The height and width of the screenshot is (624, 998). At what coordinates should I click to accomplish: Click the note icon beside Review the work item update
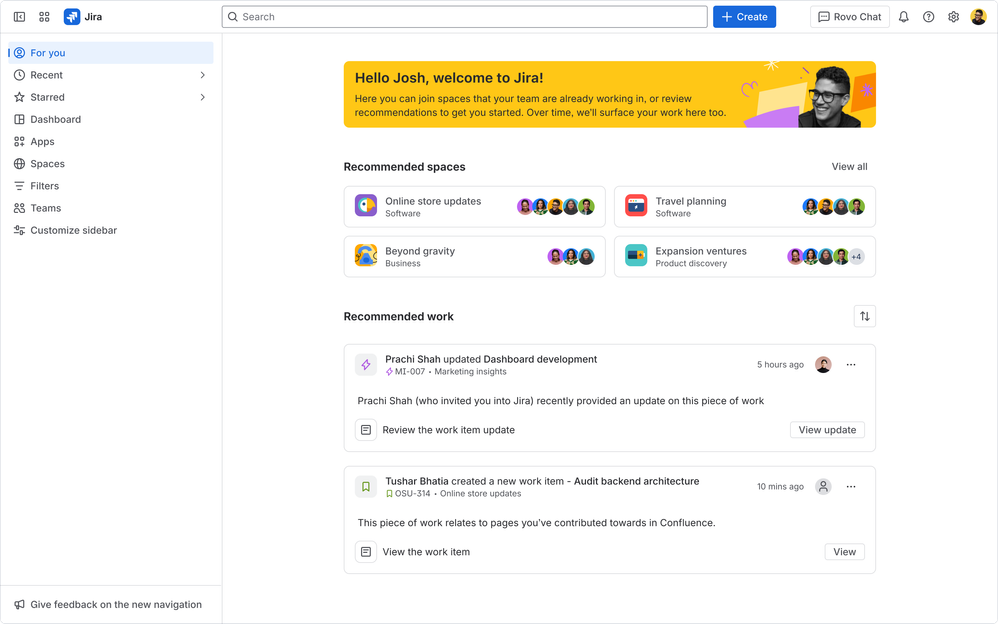coord(366,430)
